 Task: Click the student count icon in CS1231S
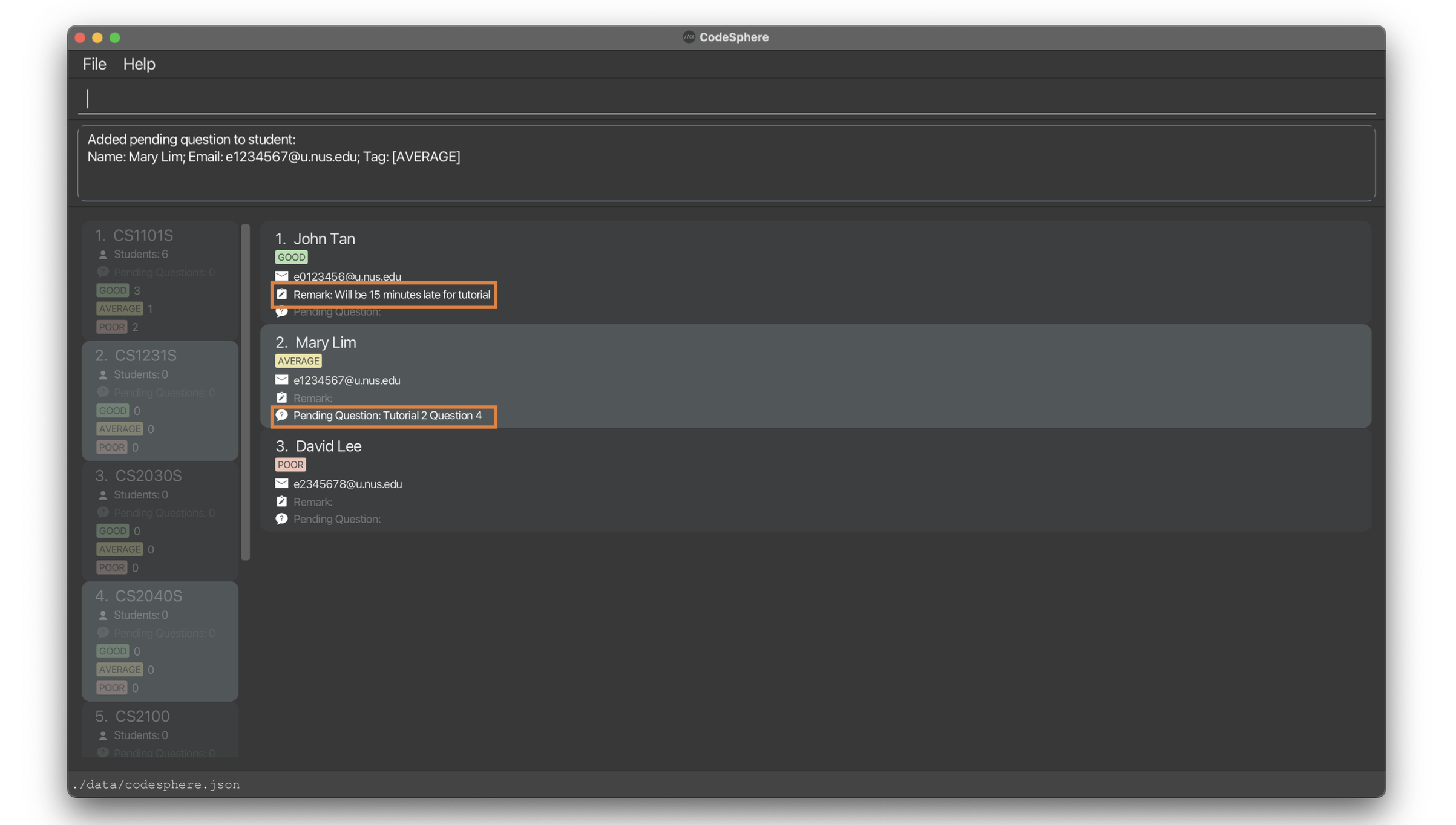(103, 375)
